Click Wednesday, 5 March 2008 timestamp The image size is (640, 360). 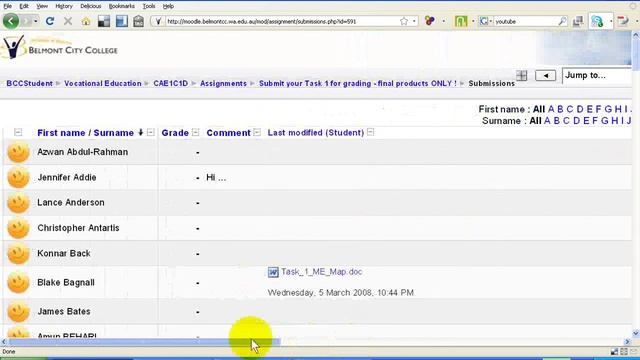coord(341,293)
